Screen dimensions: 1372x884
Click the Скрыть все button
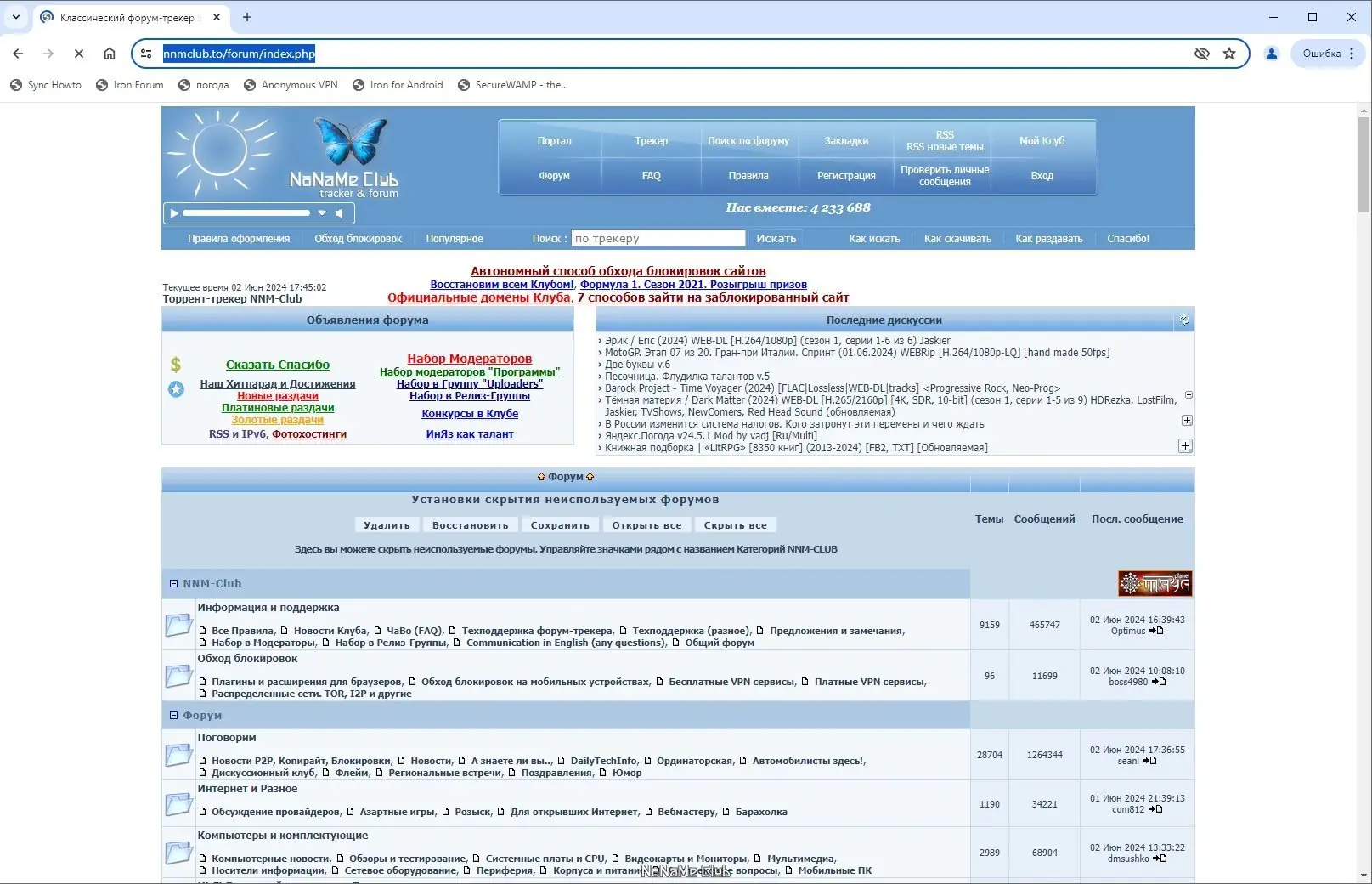(736, 525)
